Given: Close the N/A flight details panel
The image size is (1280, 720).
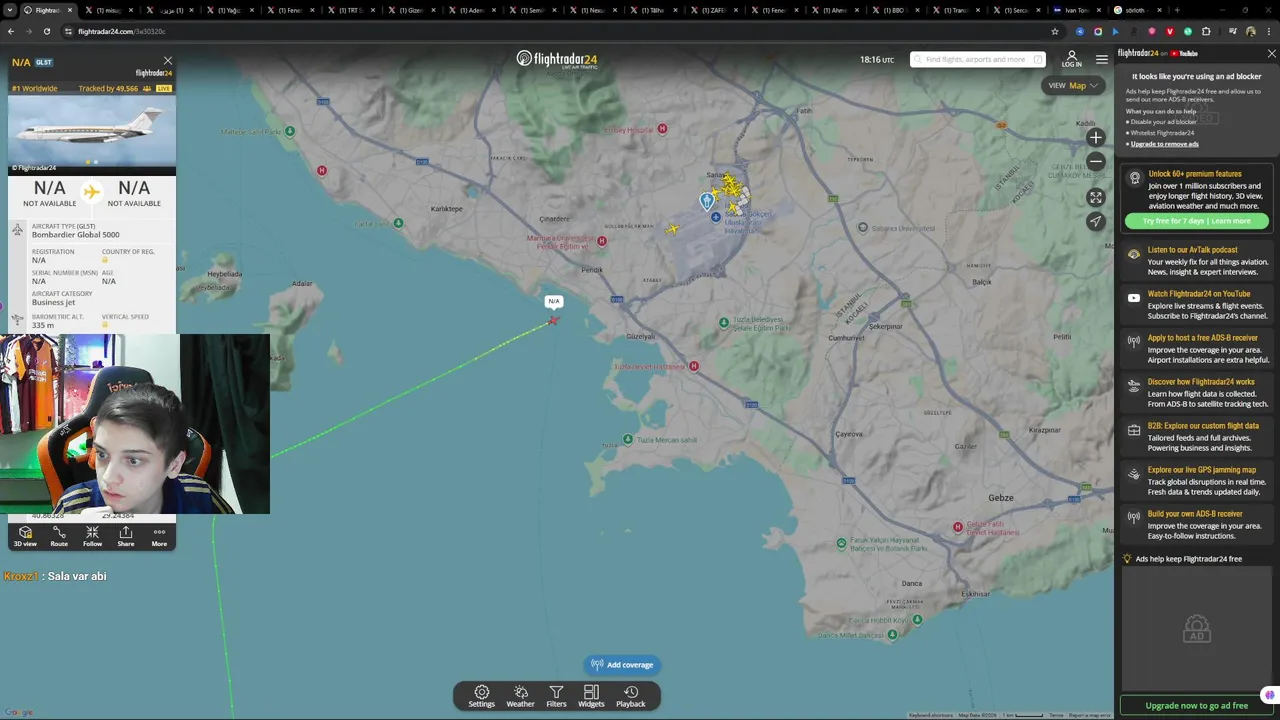Looking at the screenshot, I should (167, 61).
